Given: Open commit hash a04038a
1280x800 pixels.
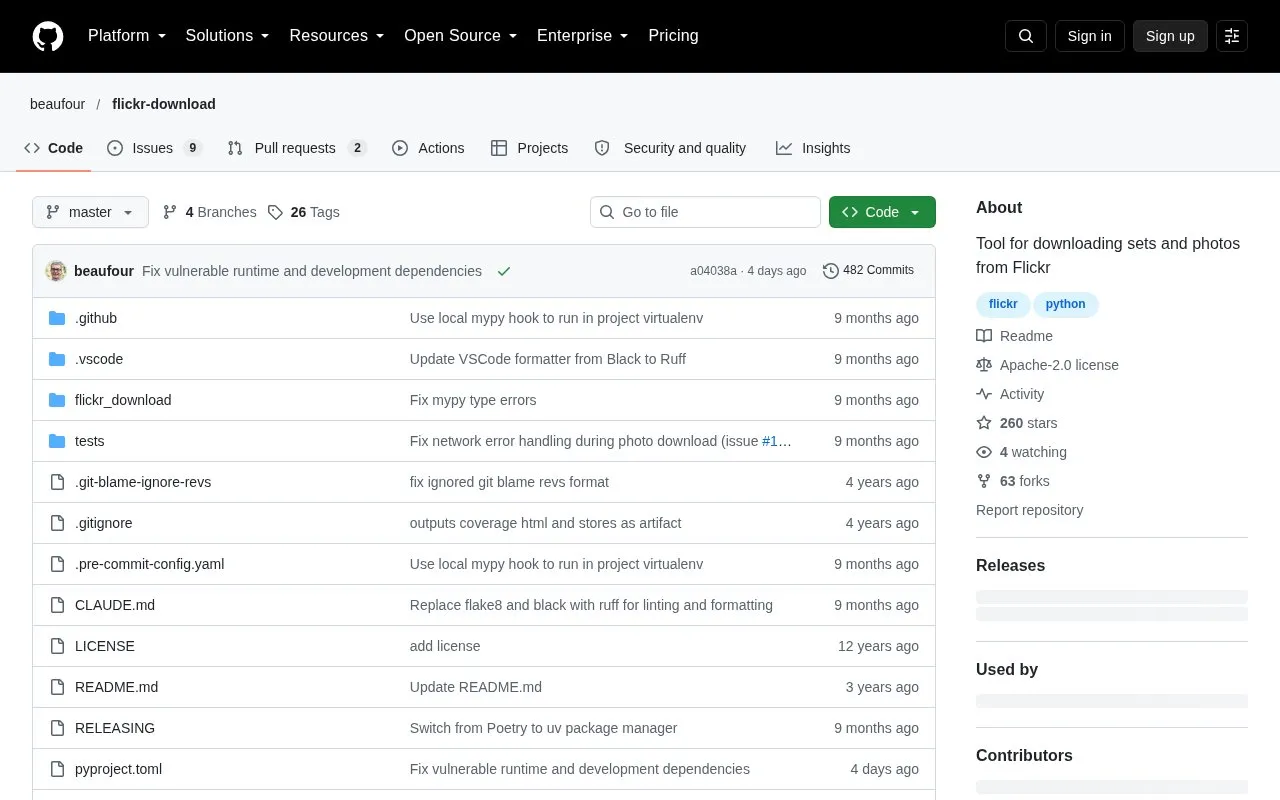Looking at the screenshot, I should pyautogui.click(x=713, y=271).
